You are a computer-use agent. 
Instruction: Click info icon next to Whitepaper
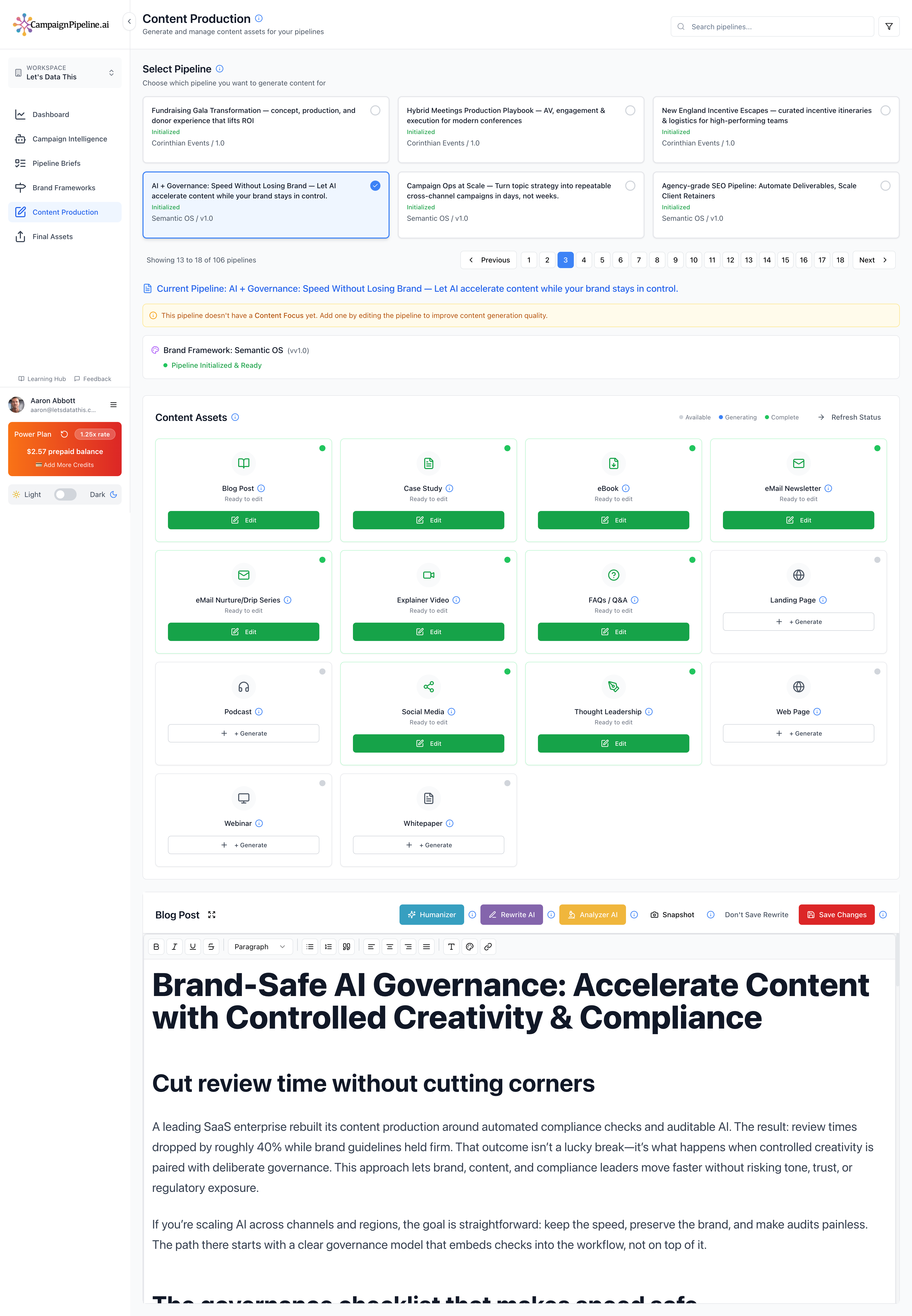[x=450, y=823]
